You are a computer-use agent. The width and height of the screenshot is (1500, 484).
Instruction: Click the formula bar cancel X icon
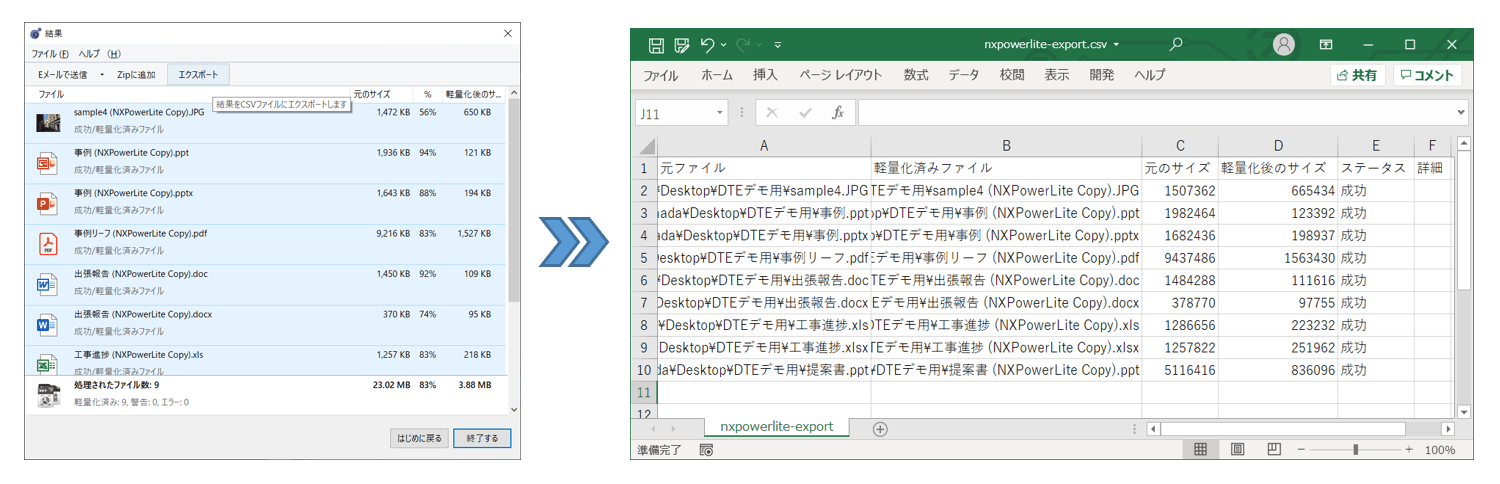[771, 113]
